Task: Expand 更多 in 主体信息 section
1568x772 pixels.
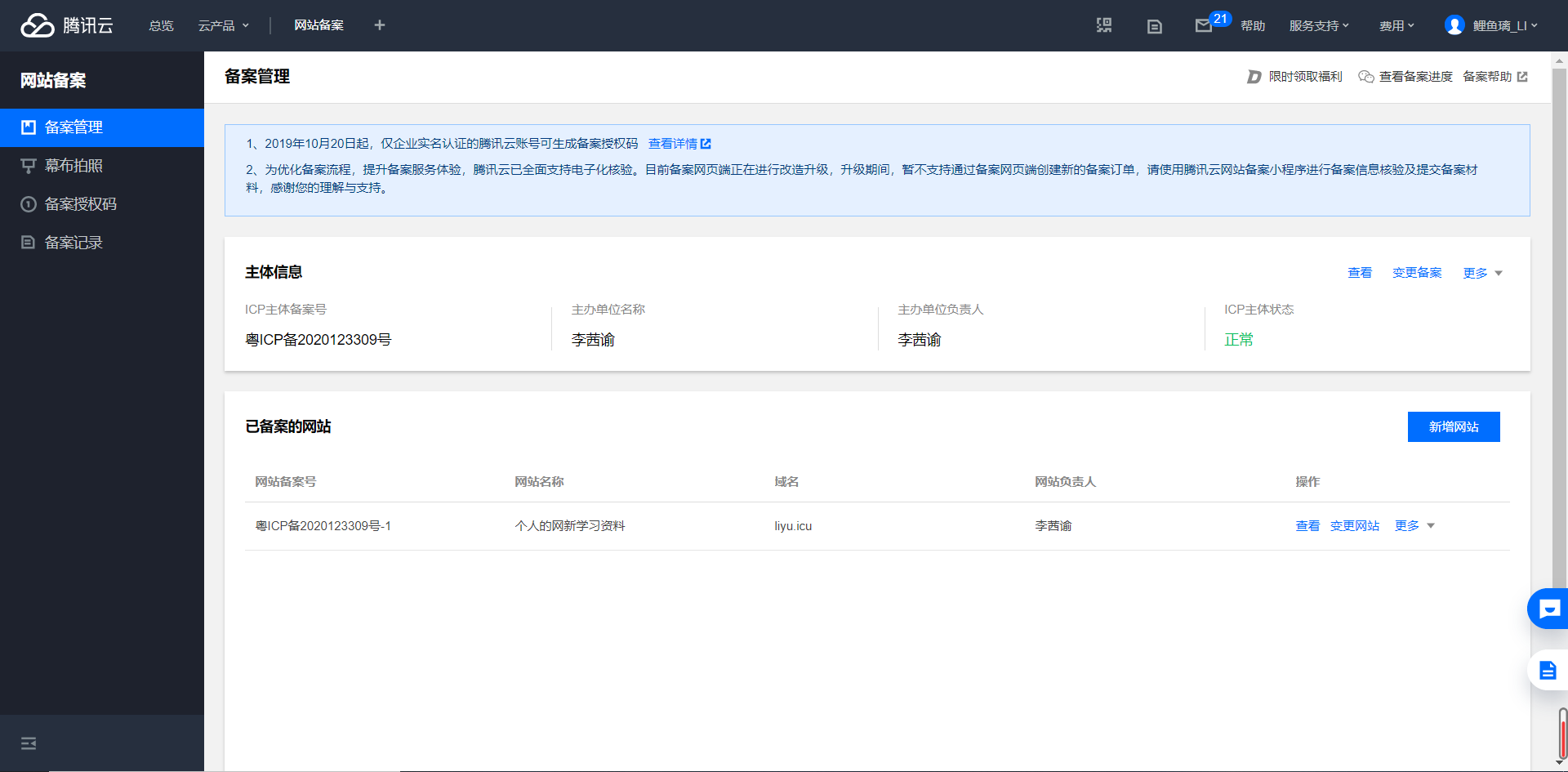Action: click(x=1482, y=273)
